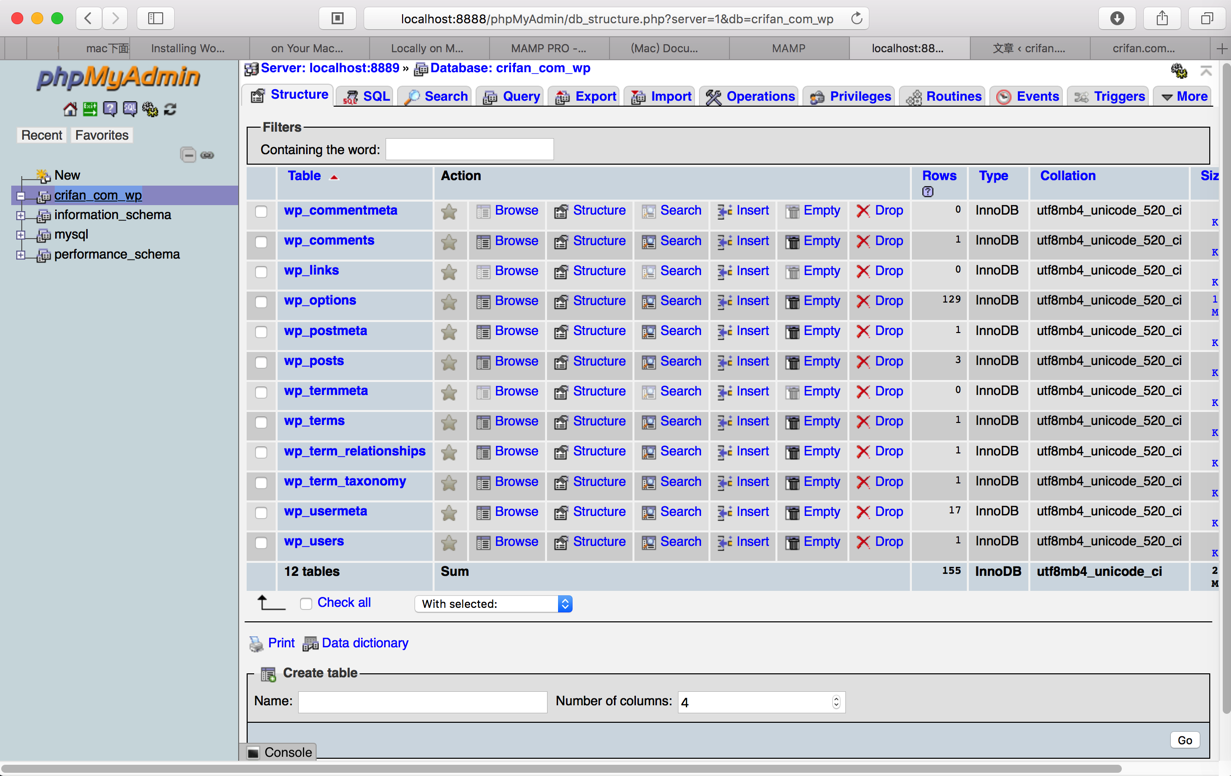Favorite the wp_options table star
This screenshot has width=1231, height=776.
click(449, 302)
